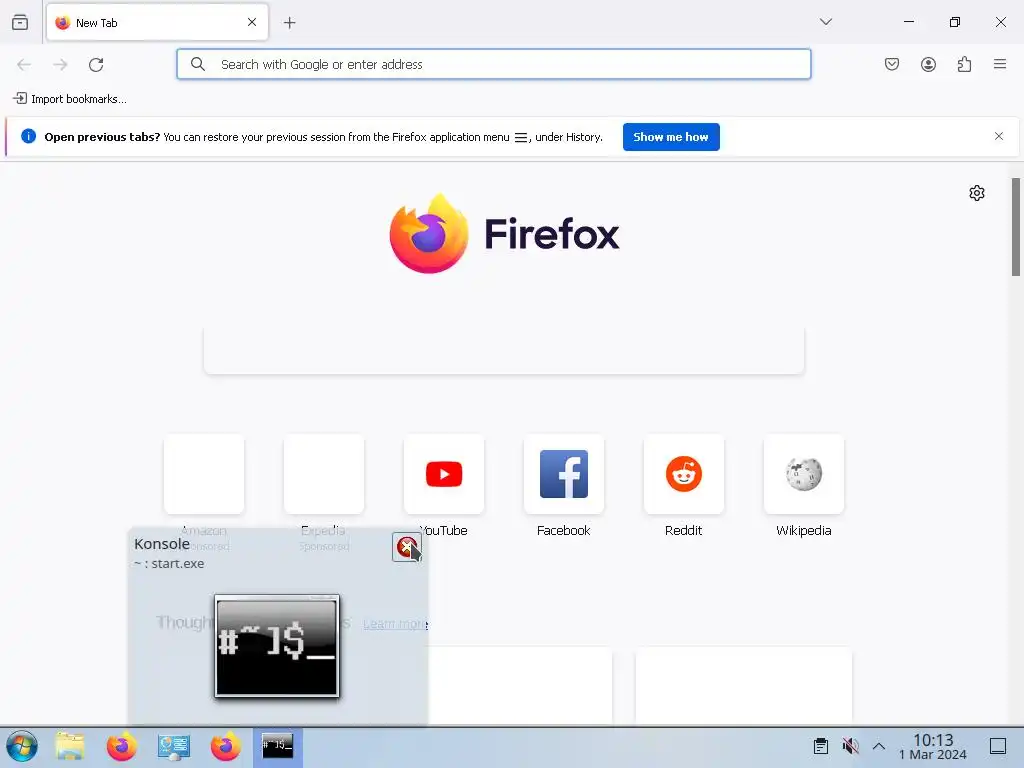
Task: Open the Firefox account icon
Action: coord(928,64)
